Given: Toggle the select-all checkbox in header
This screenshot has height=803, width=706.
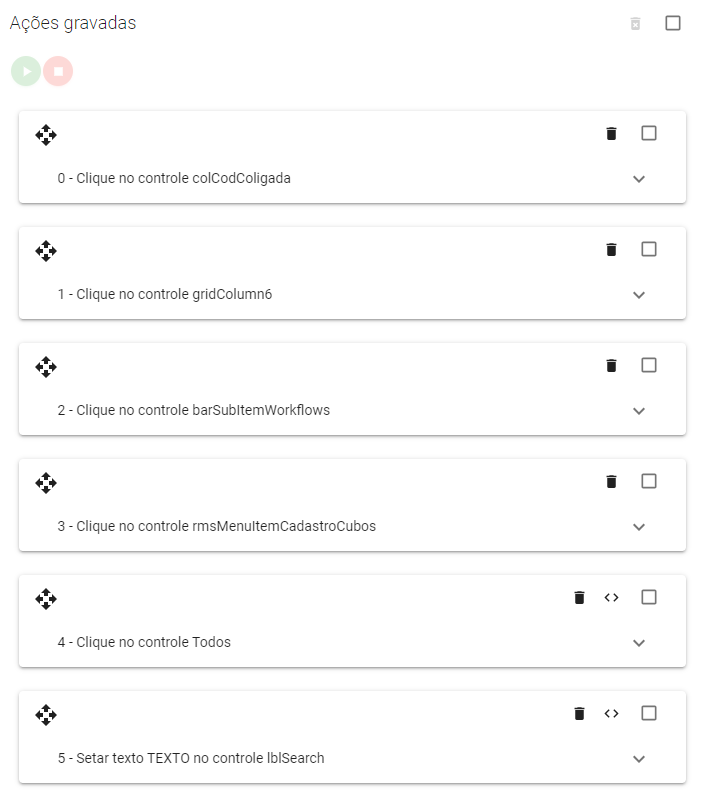Looking at the screenshot, I should [673, 23].
